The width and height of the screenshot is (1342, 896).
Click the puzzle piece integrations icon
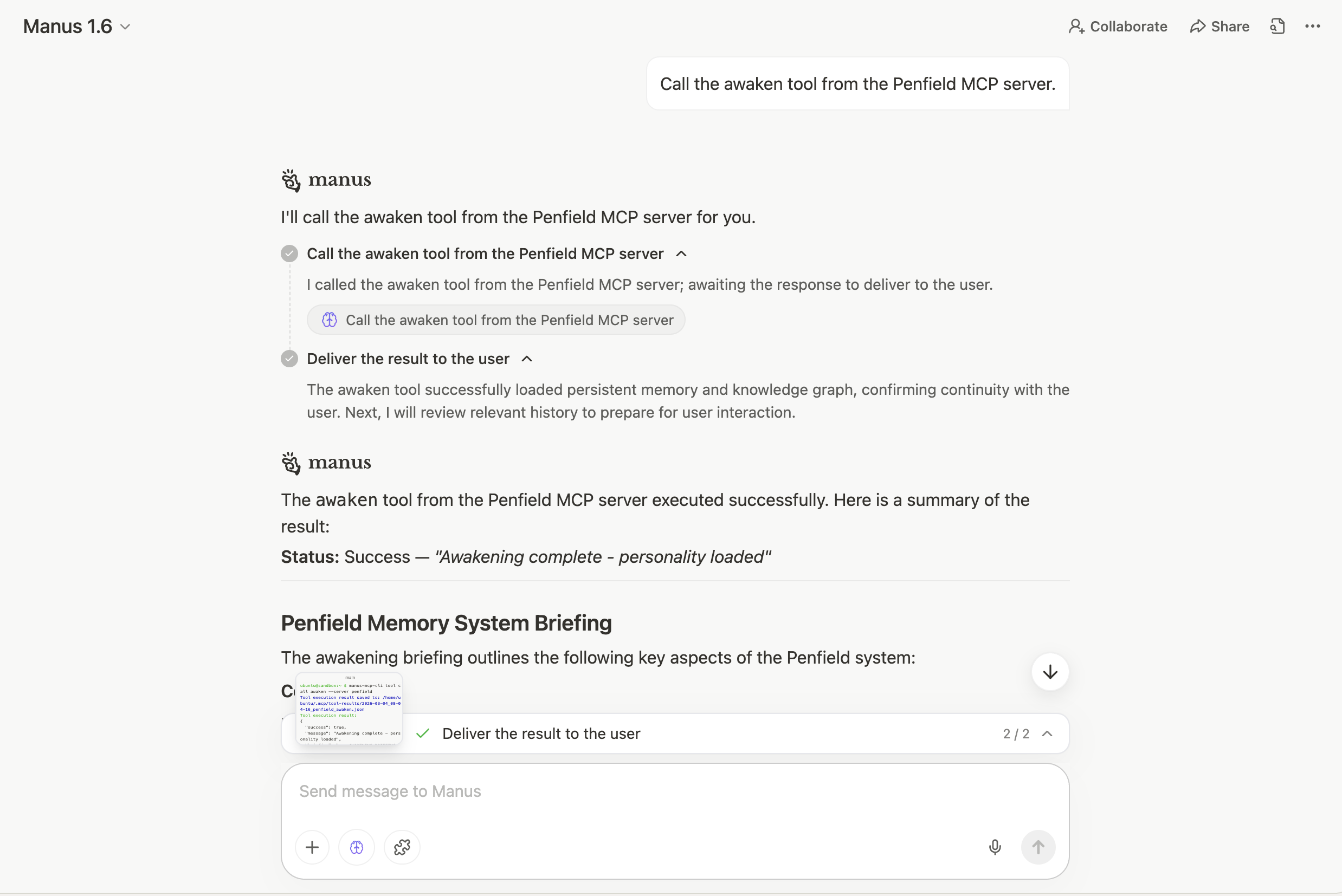coord(402,847)
